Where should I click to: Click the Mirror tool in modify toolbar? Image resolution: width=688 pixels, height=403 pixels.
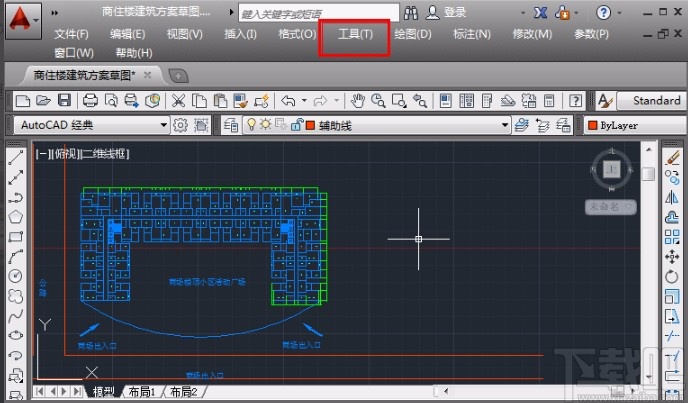672,196
